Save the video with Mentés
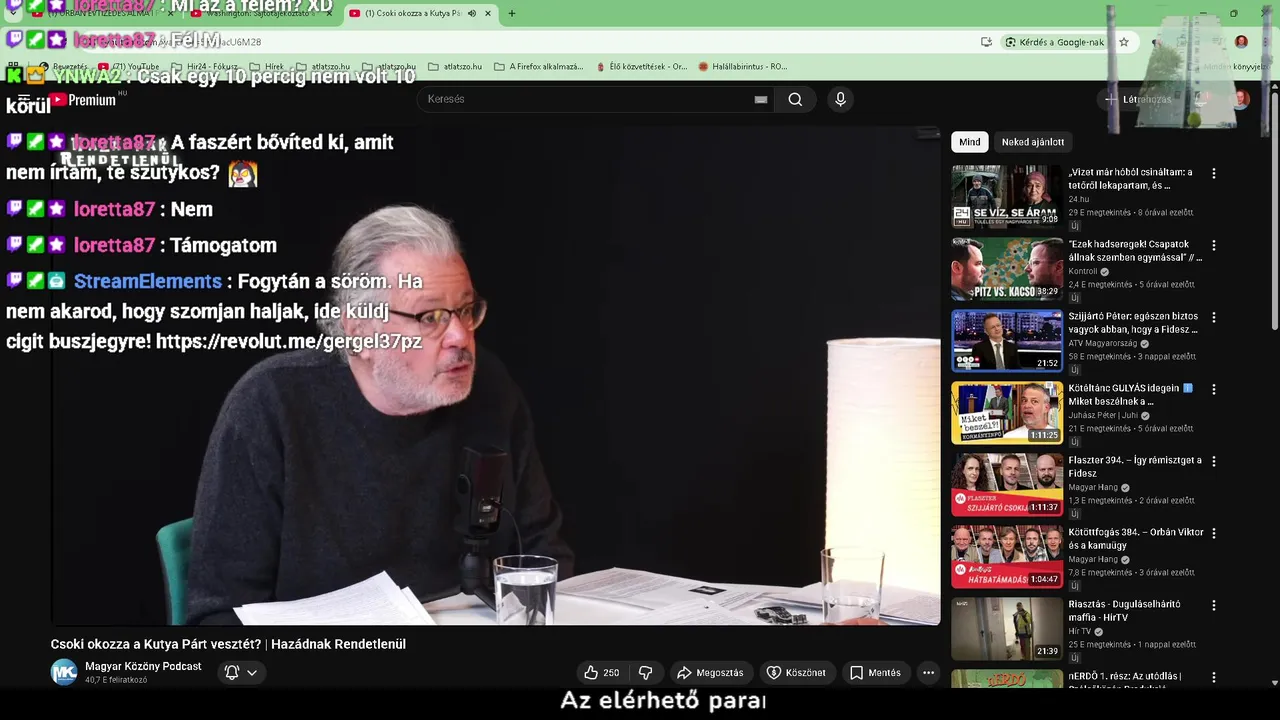The image size is (1280, 720). (x=875, y=673)
